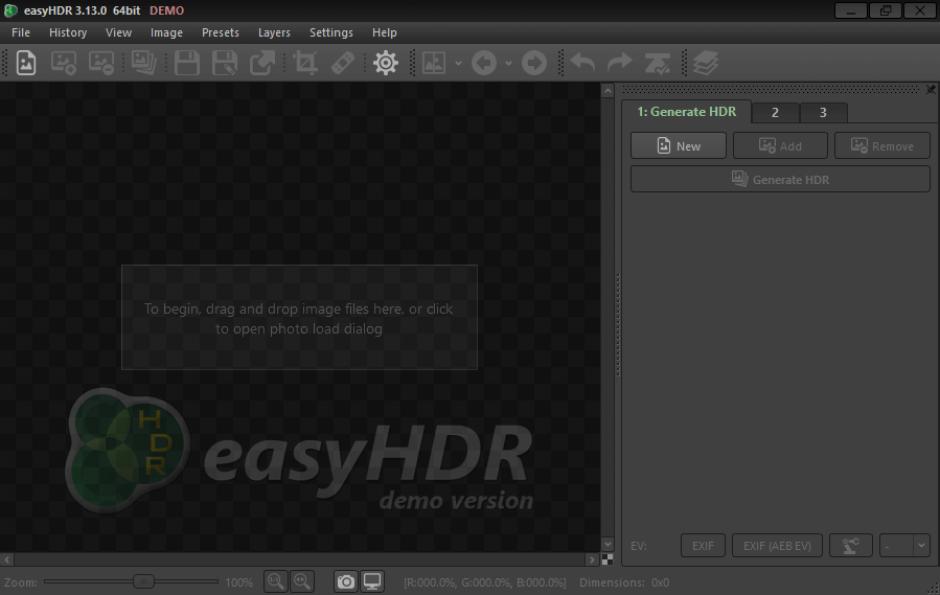
Task: Toggle checkerboard background icon
Action: (x=607, y=560)
